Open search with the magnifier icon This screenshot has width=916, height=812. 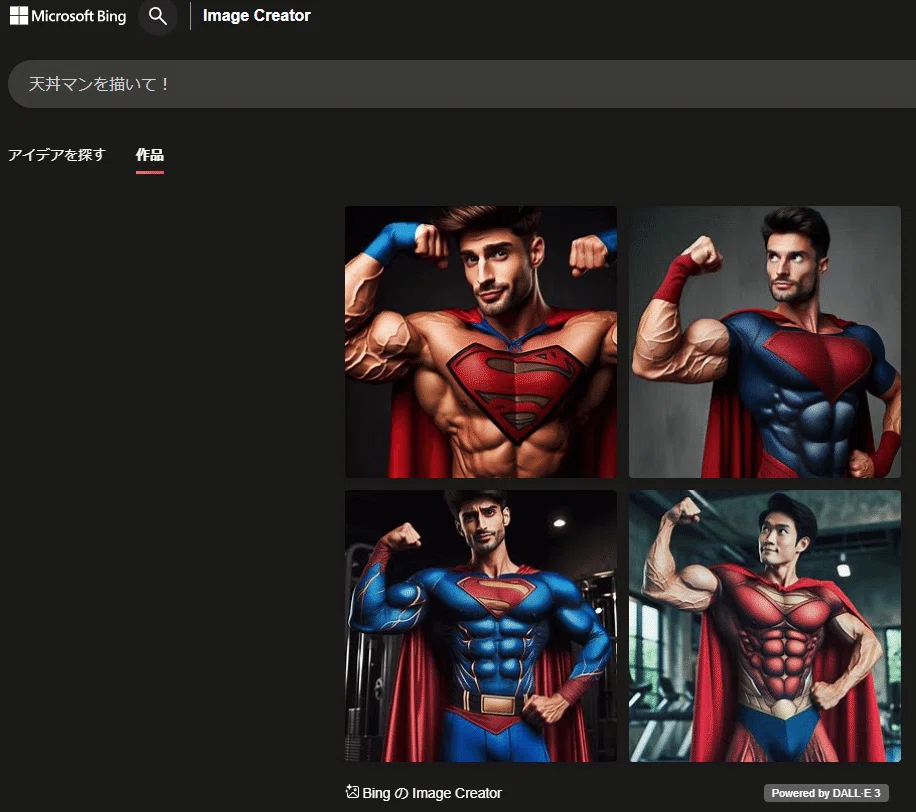(158, 16)
